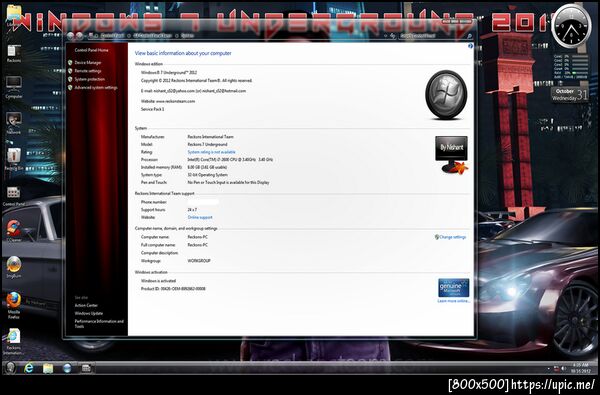Click the address bar refresh button

click(x=392, y=36)
